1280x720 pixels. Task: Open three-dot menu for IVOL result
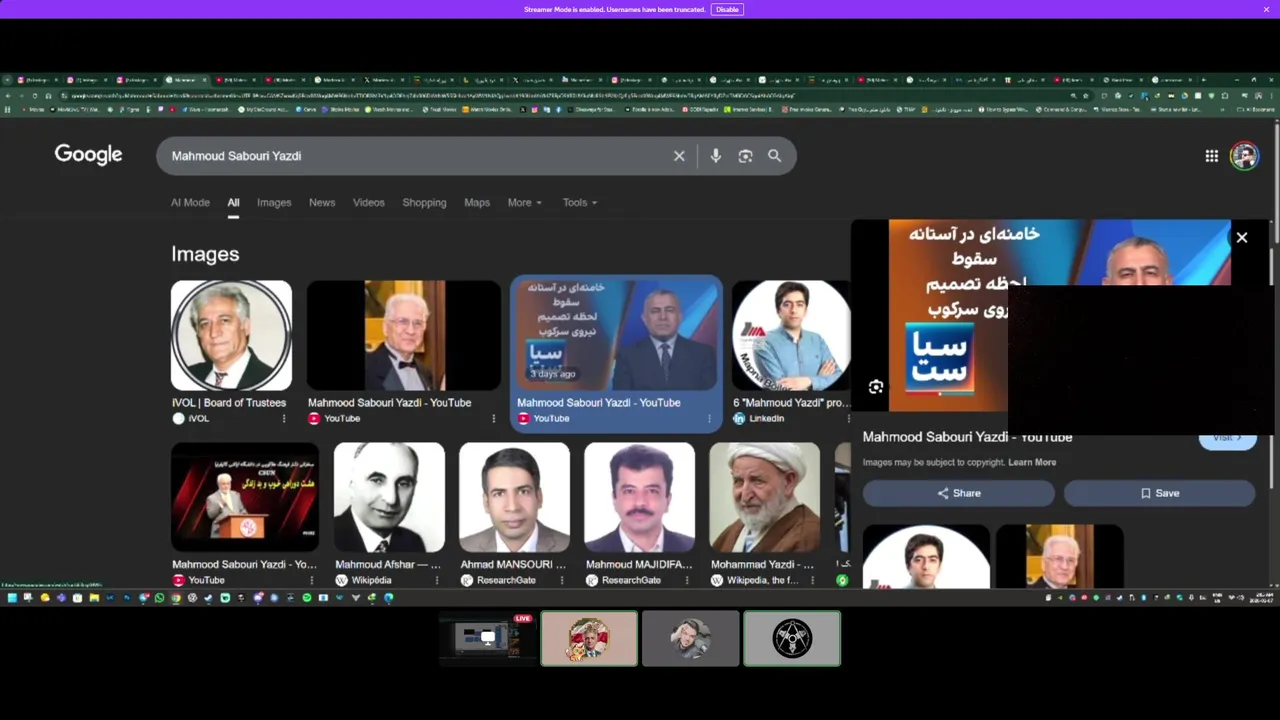coord(284,418)
